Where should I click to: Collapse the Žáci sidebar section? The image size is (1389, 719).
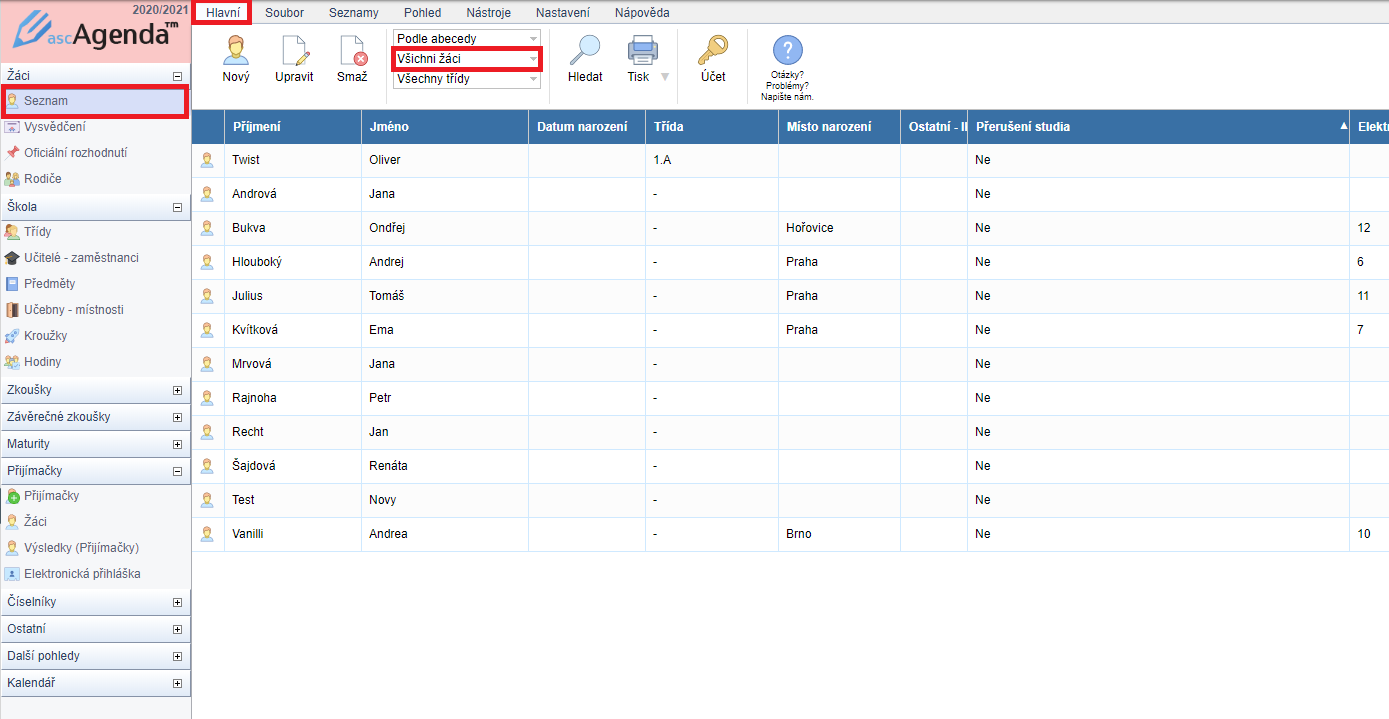(177, 76)
